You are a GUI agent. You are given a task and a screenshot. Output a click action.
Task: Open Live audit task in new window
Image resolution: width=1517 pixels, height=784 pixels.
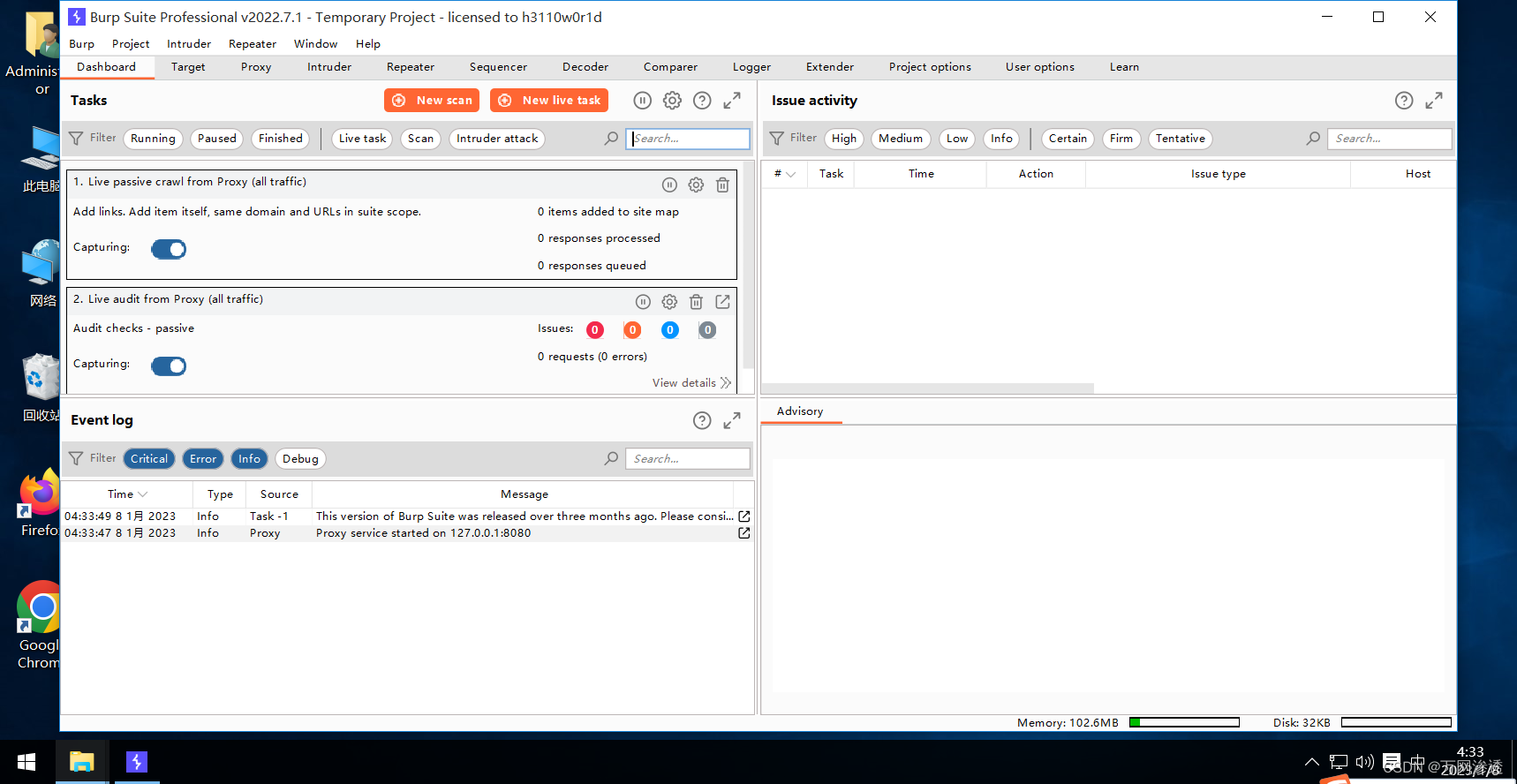722,302
